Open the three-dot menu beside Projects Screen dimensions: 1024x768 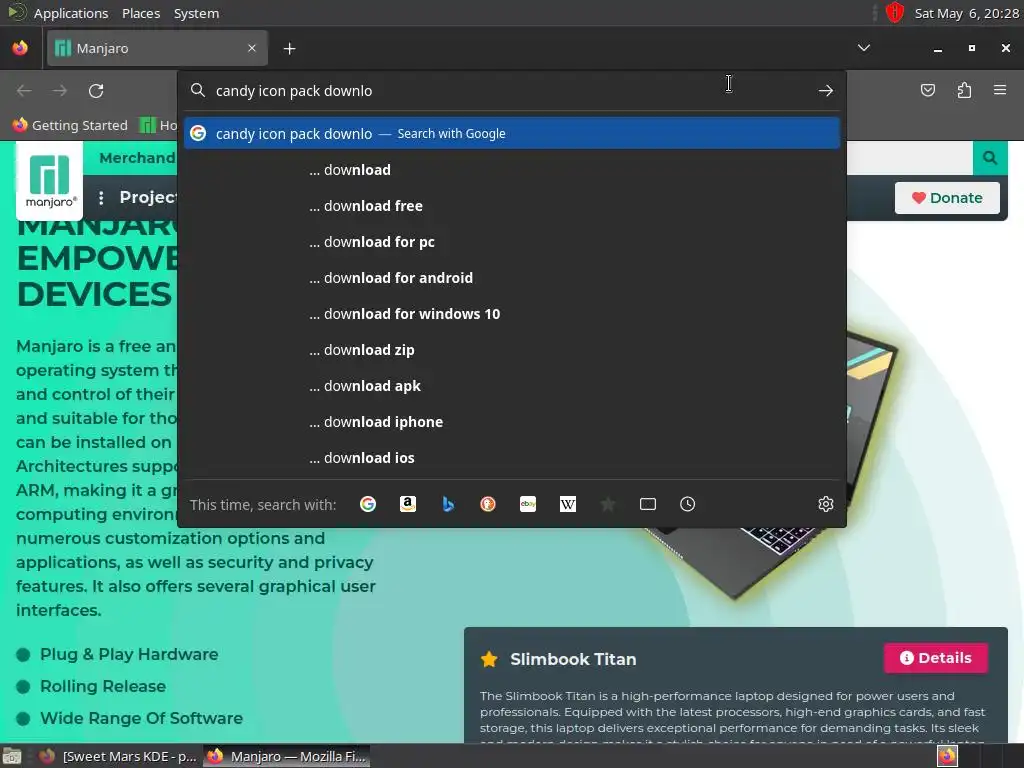101,197
